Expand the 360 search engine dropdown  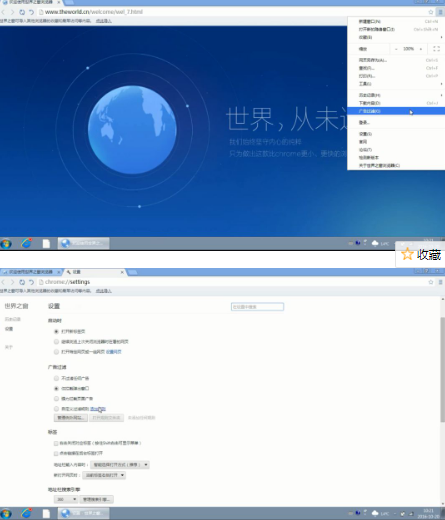click(66, 499)
